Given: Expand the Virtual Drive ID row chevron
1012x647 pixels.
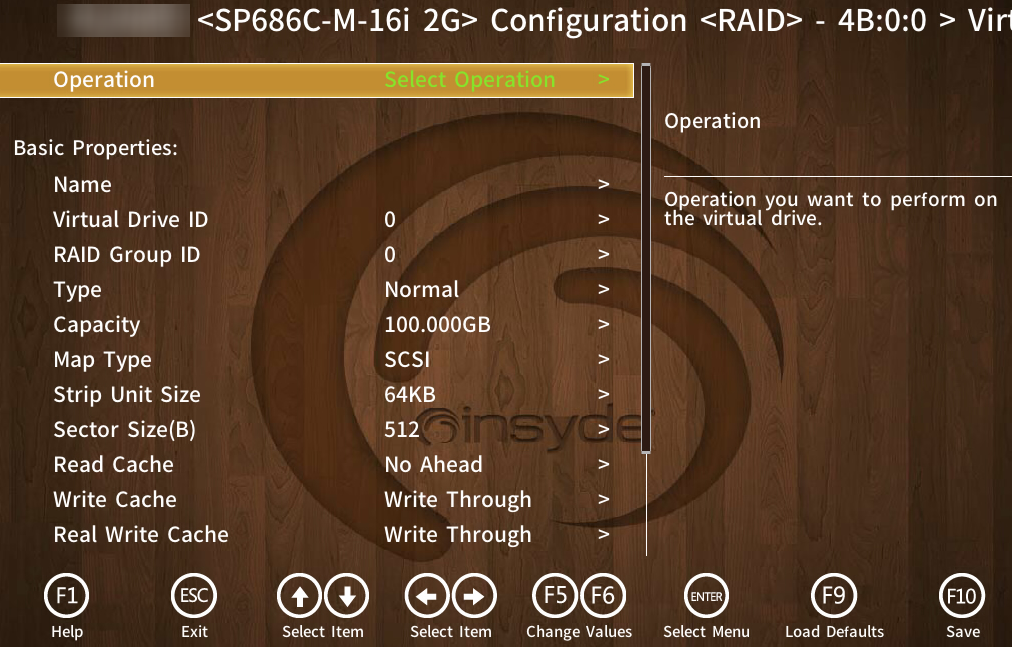Looking at the screenshot, I should click(603, 219).
